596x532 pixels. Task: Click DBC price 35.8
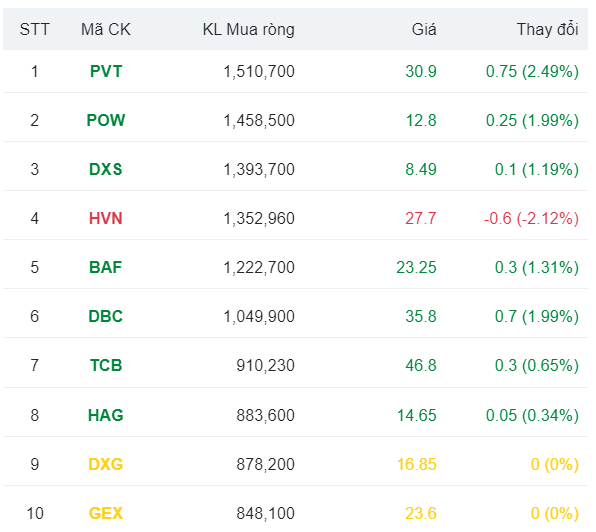[421, 317]
